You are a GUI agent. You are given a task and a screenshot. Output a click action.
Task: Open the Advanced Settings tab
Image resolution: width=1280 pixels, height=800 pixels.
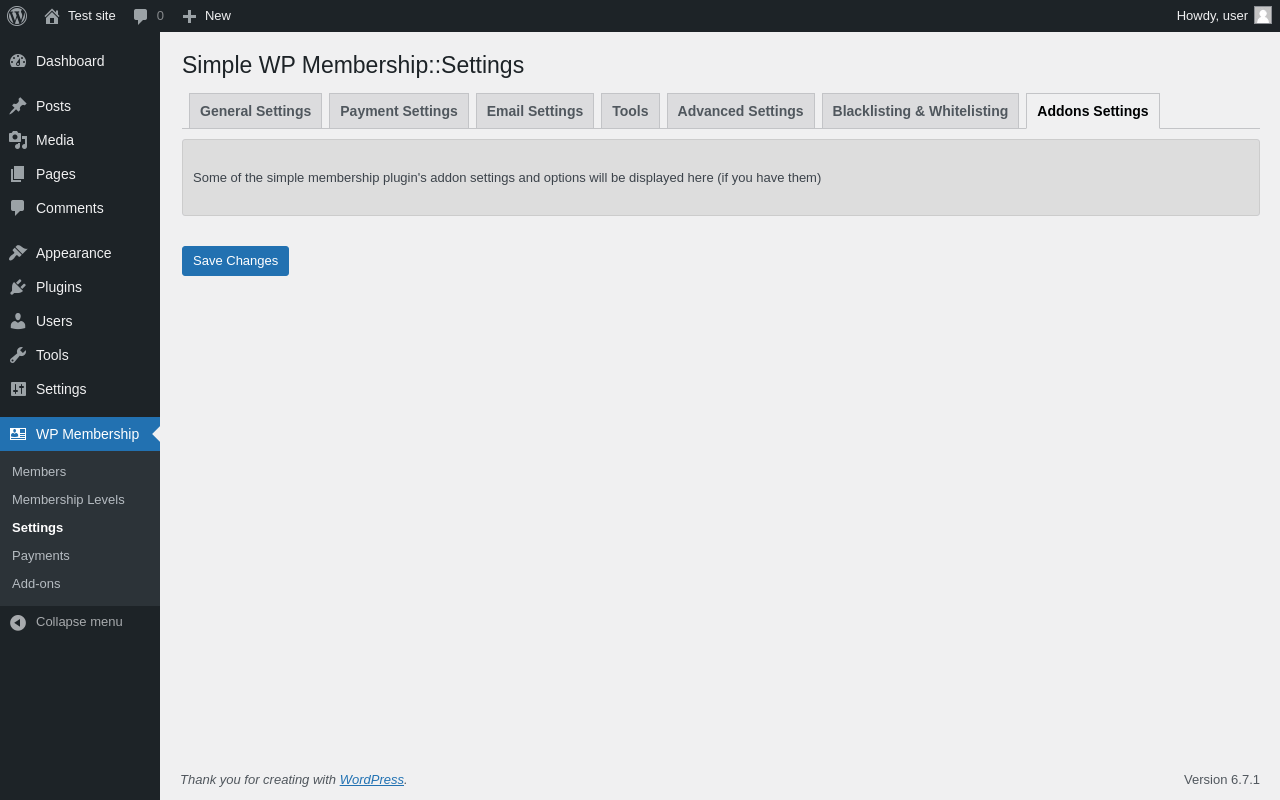click(x=741, y=111)
